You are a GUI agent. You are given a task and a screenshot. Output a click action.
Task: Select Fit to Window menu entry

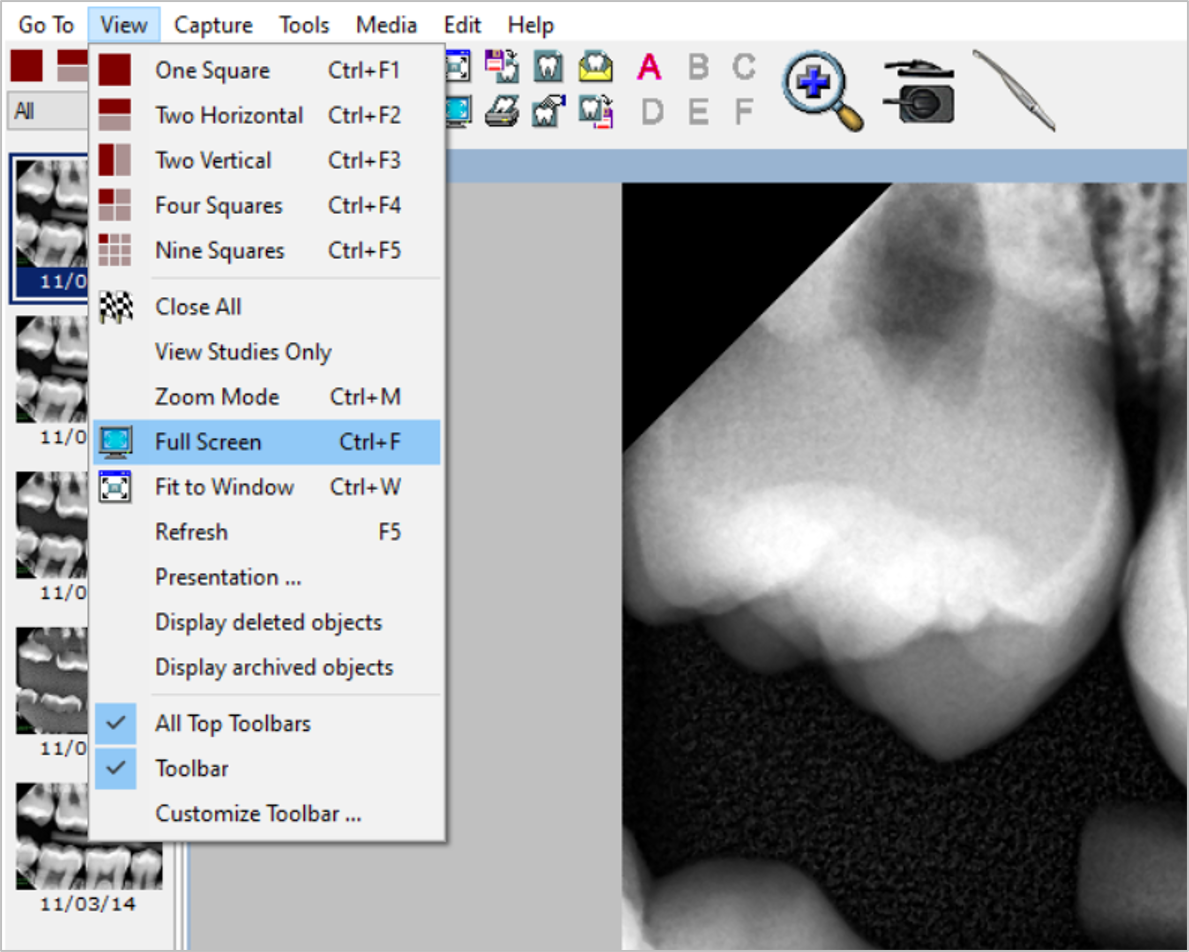[267, 487]
